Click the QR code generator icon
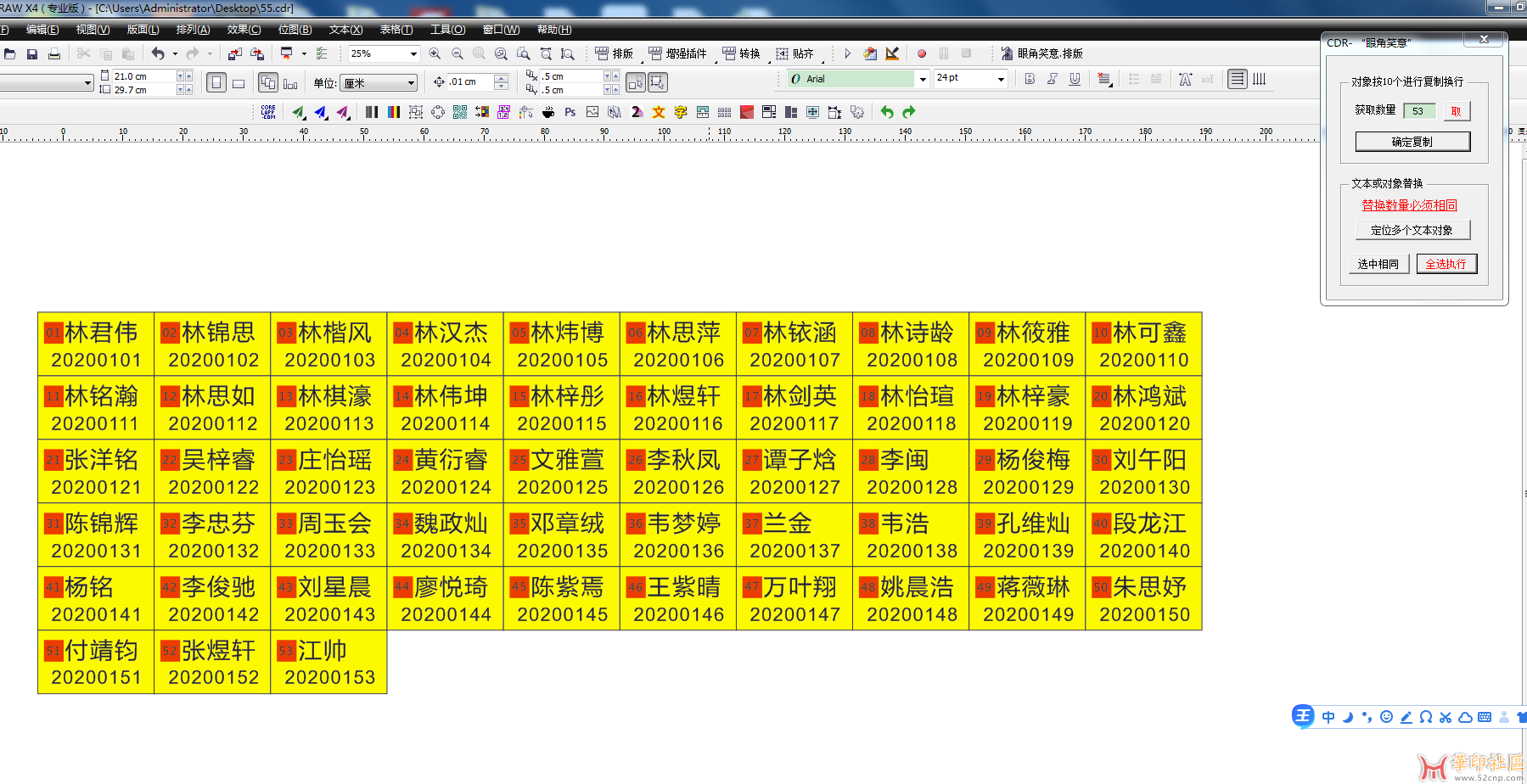 (460, 112)
